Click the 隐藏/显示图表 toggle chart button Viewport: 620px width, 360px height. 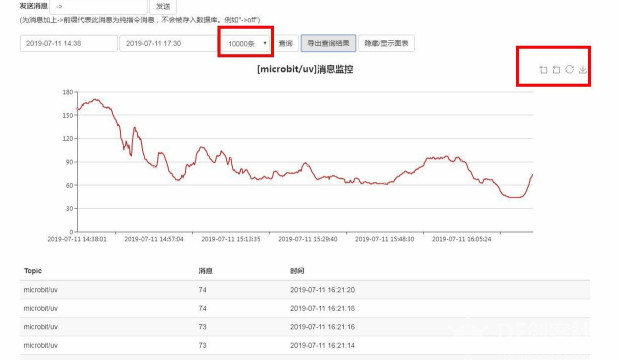386,43
